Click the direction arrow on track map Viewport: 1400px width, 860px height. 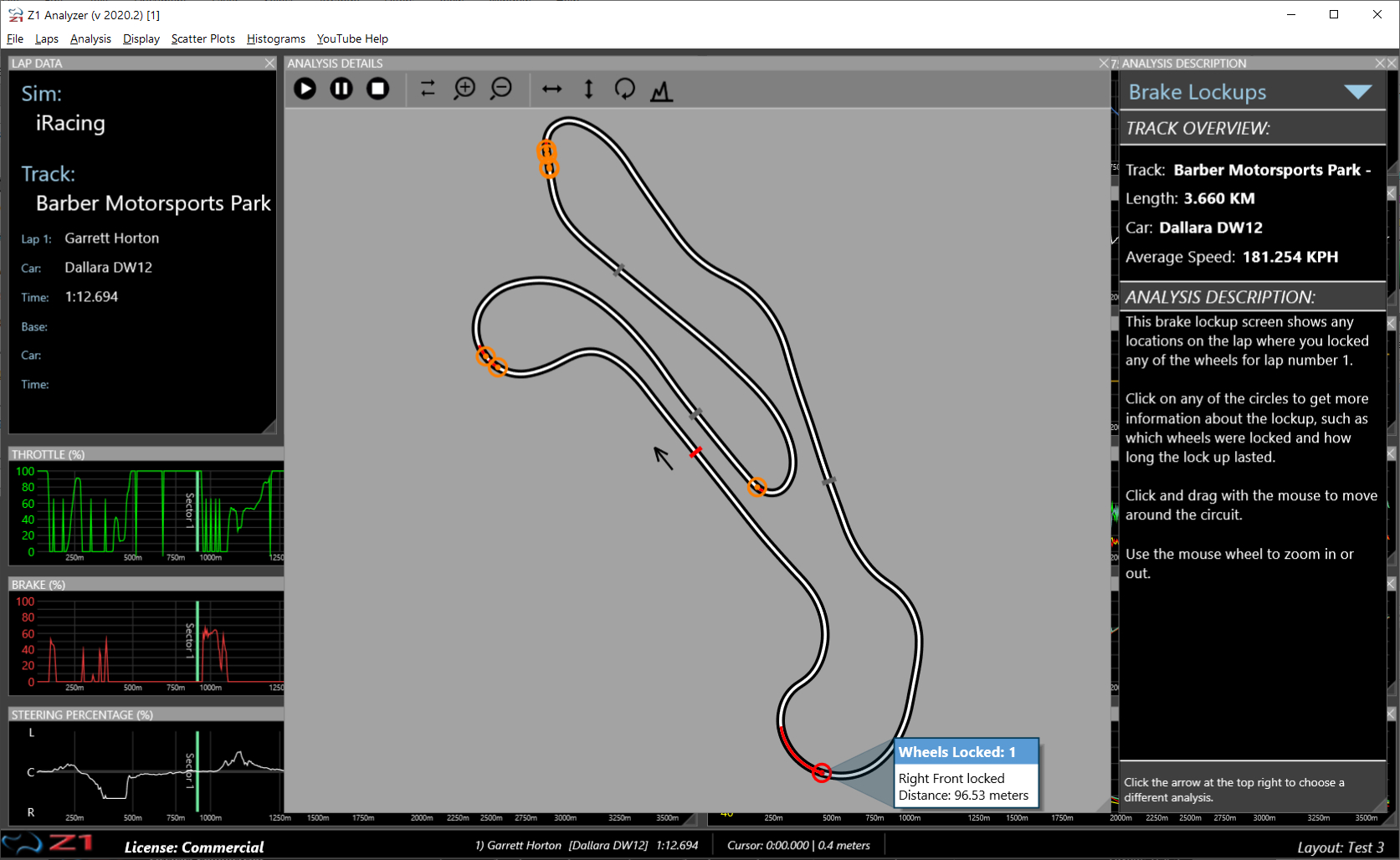[x=664, y=458]
